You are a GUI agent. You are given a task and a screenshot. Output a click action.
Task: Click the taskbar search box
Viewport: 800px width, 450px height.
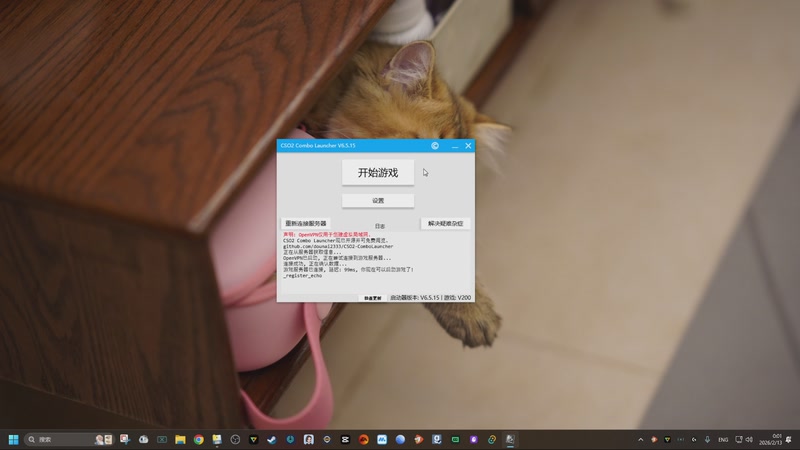pyautogui.click(x=69, y=439)
